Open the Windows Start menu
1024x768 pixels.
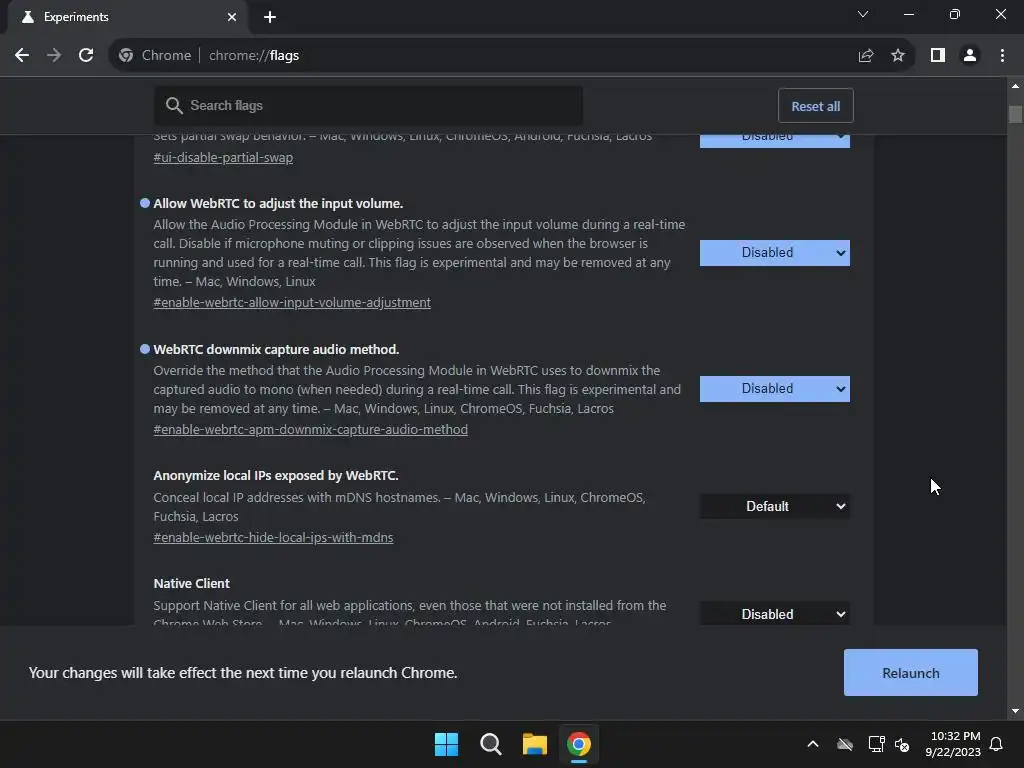(x=447, y=744)
